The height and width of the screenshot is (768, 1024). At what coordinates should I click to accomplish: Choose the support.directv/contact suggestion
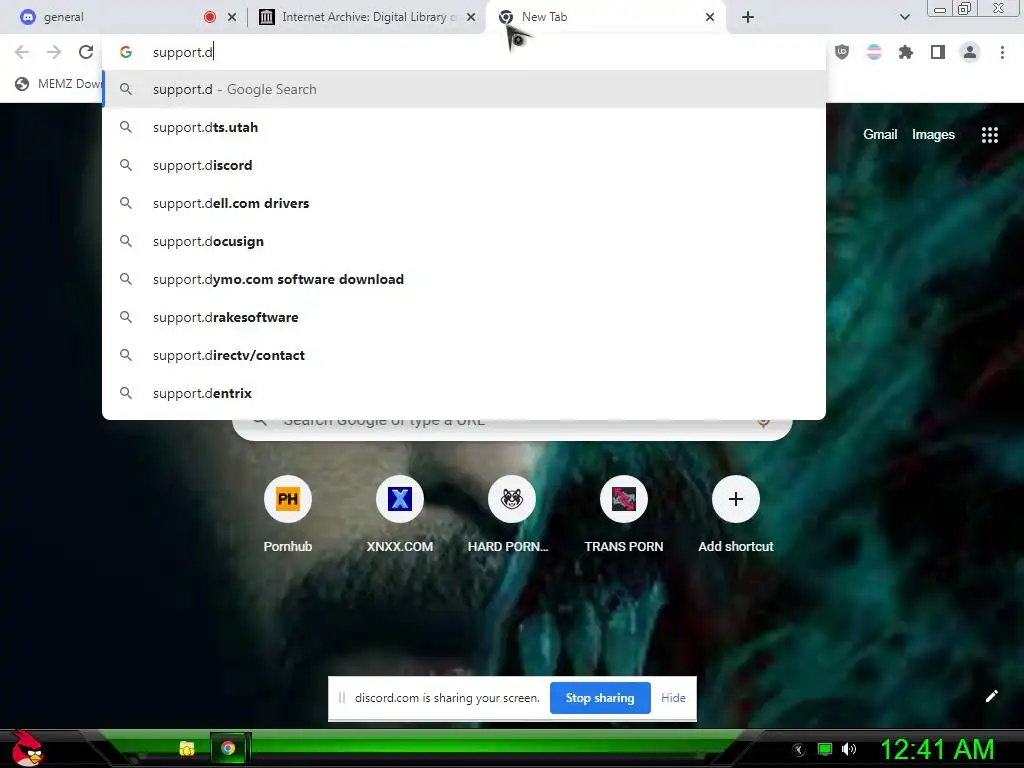[464, 355]
